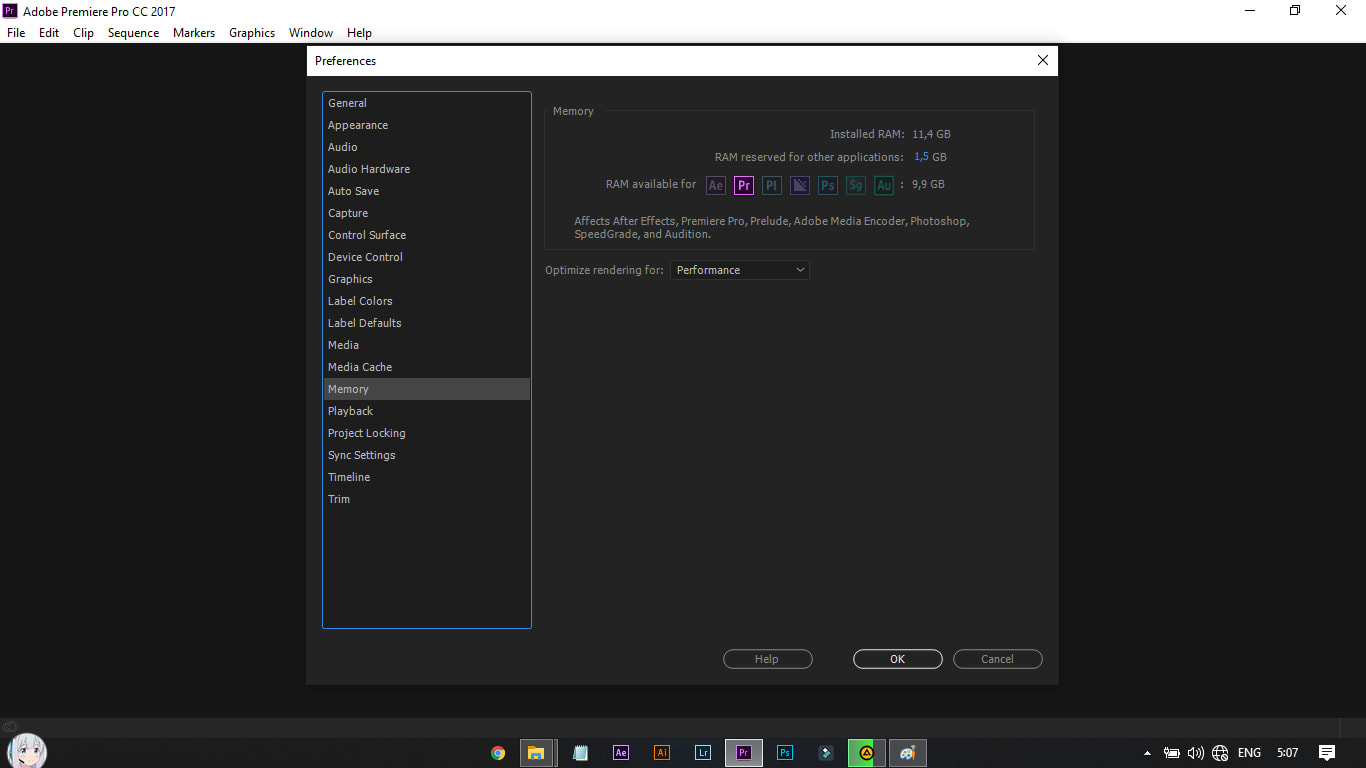Click the Cancel button
This screenshot has height=768, width=1366.
coord(998,659)
